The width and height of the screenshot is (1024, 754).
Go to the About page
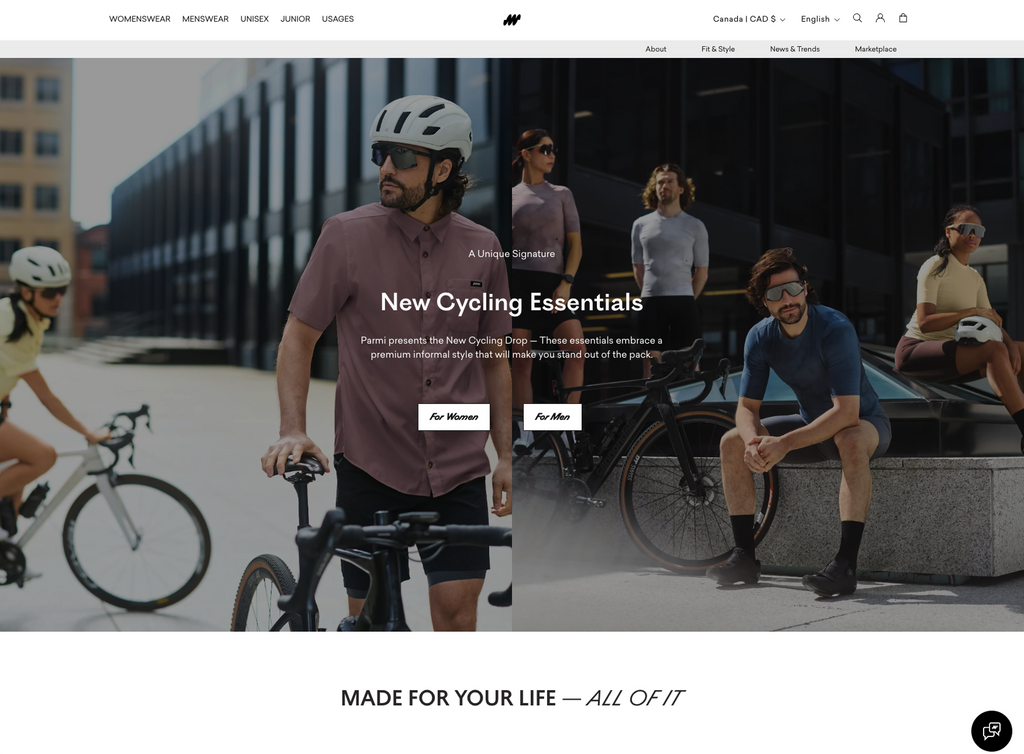[x=656, y=49]
